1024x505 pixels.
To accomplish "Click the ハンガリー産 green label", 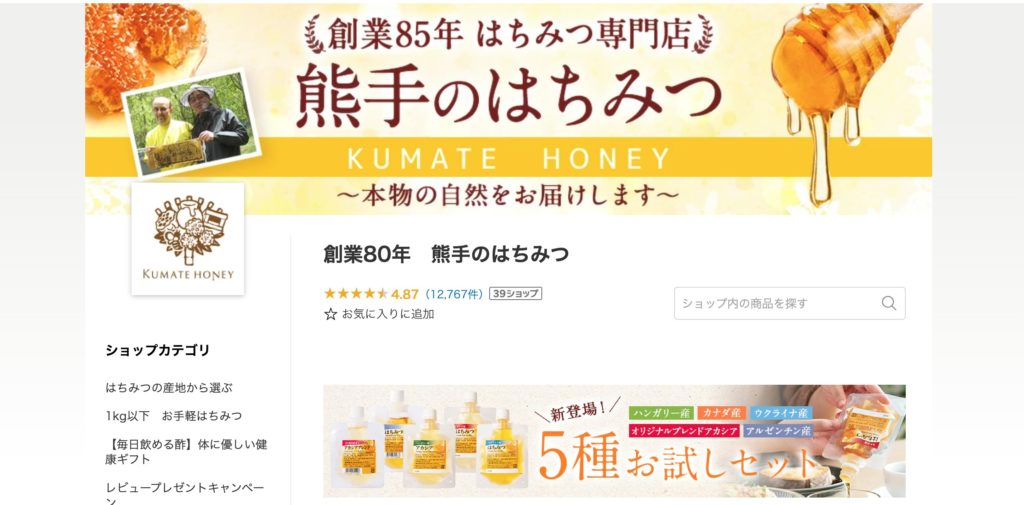I will (x=661, y=413).
